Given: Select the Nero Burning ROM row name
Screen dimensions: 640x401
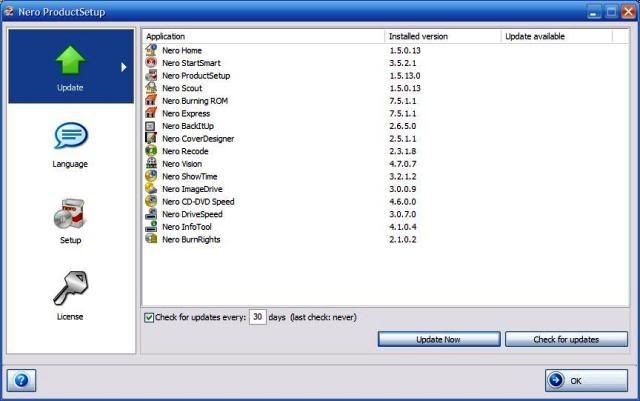Looking at the screenshot, I should 195,101.
